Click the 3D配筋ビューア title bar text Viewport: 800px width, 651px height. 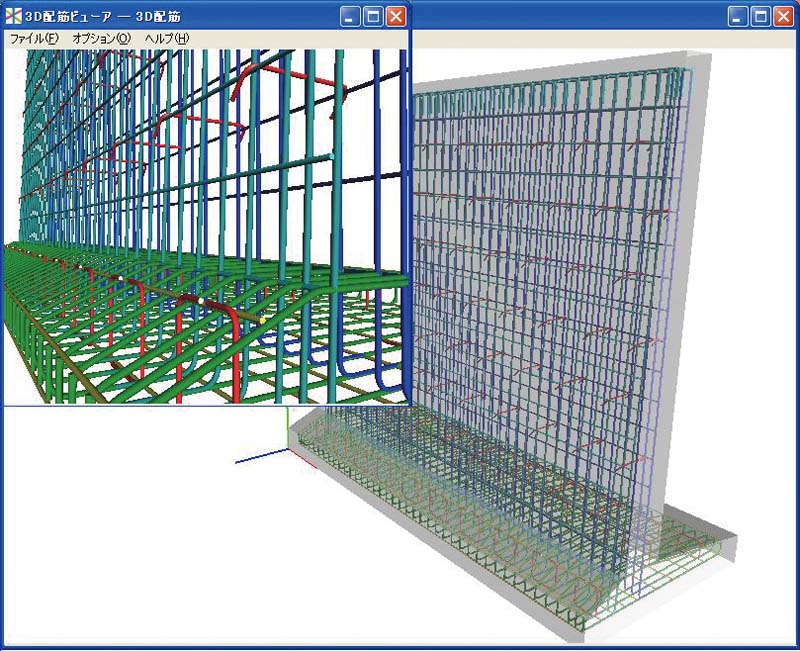click(x=103, y=17)
